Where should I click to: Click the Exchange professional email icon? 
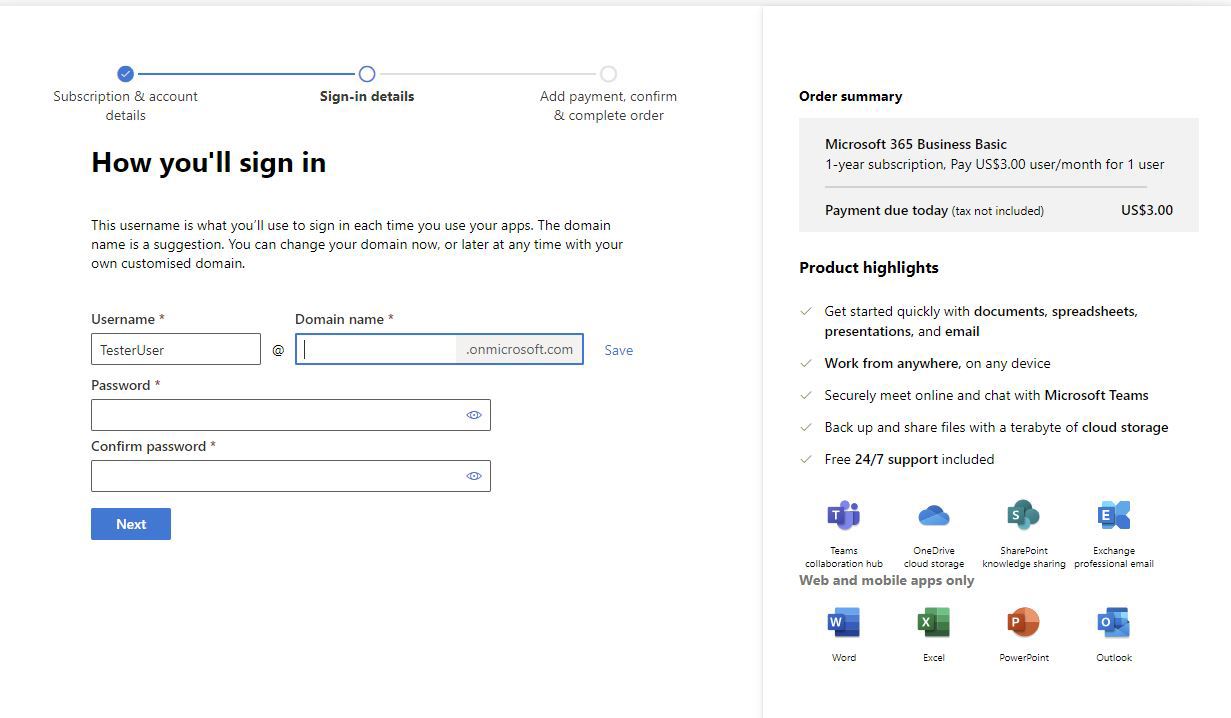coord(1113,515)
